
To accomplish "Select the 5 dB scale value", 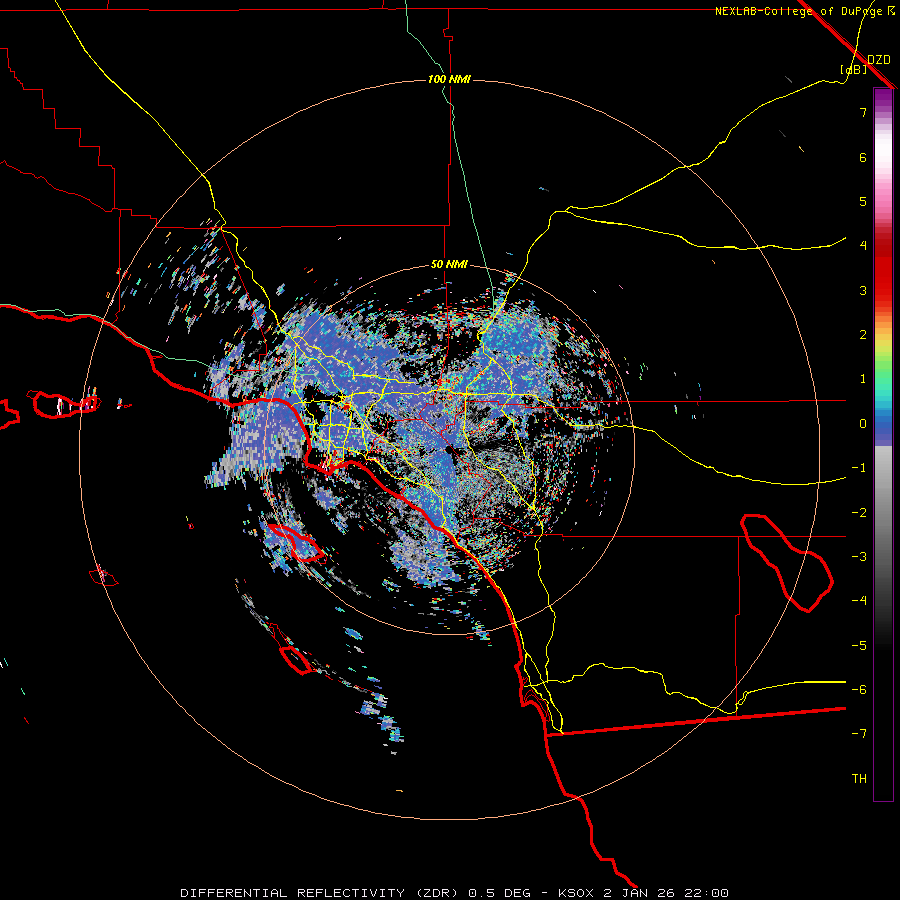I will (x=863, y=201).
